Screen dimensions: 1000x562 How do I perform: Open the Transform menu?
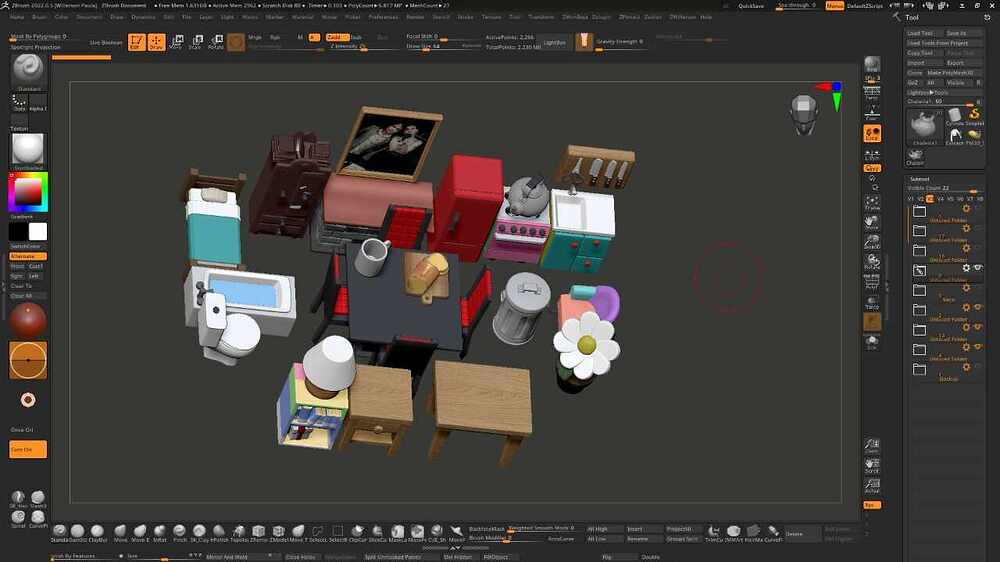tap(541, 17)
